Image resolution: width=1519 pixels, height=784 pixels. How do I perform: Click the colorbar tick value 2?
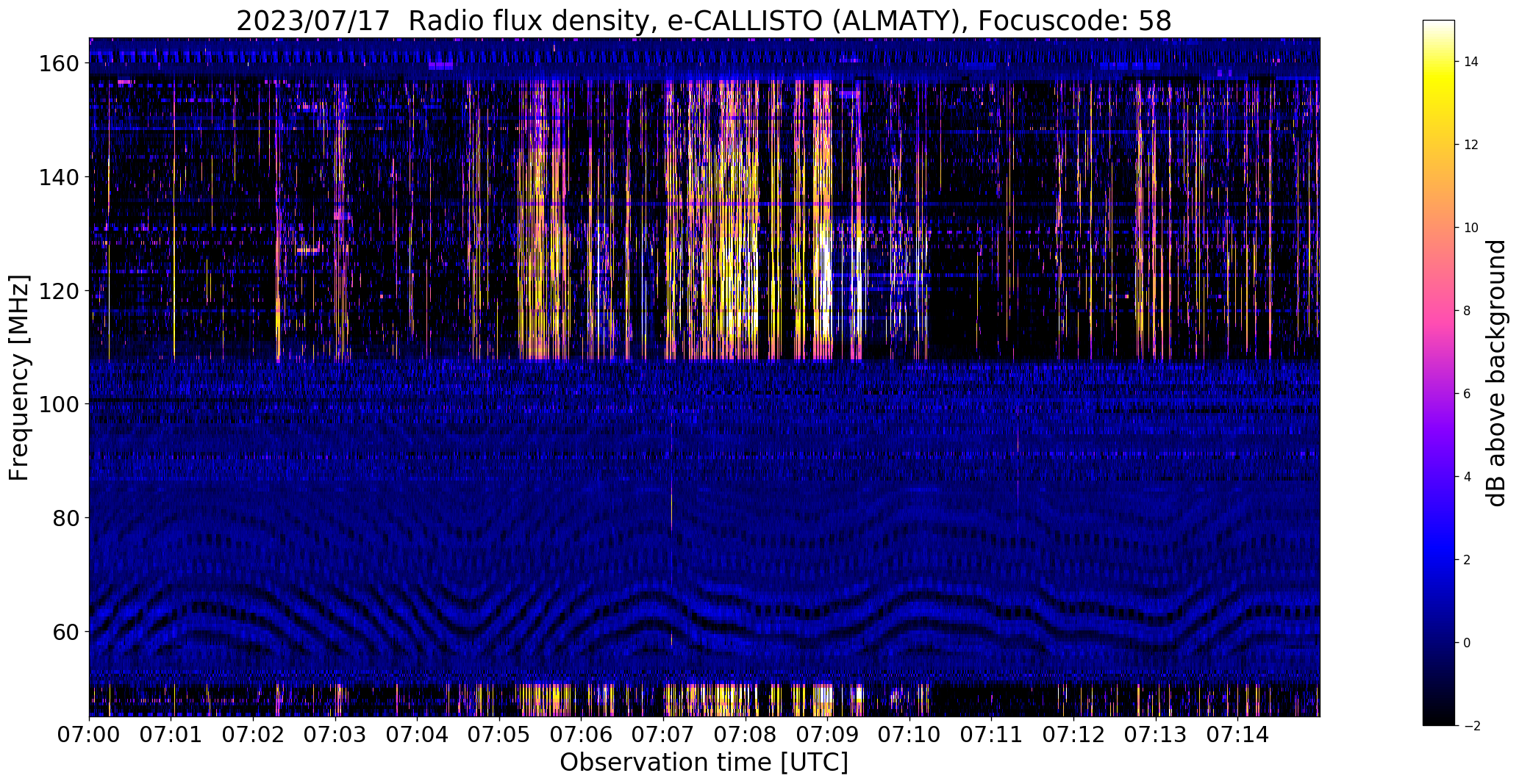click(1468, 561)
